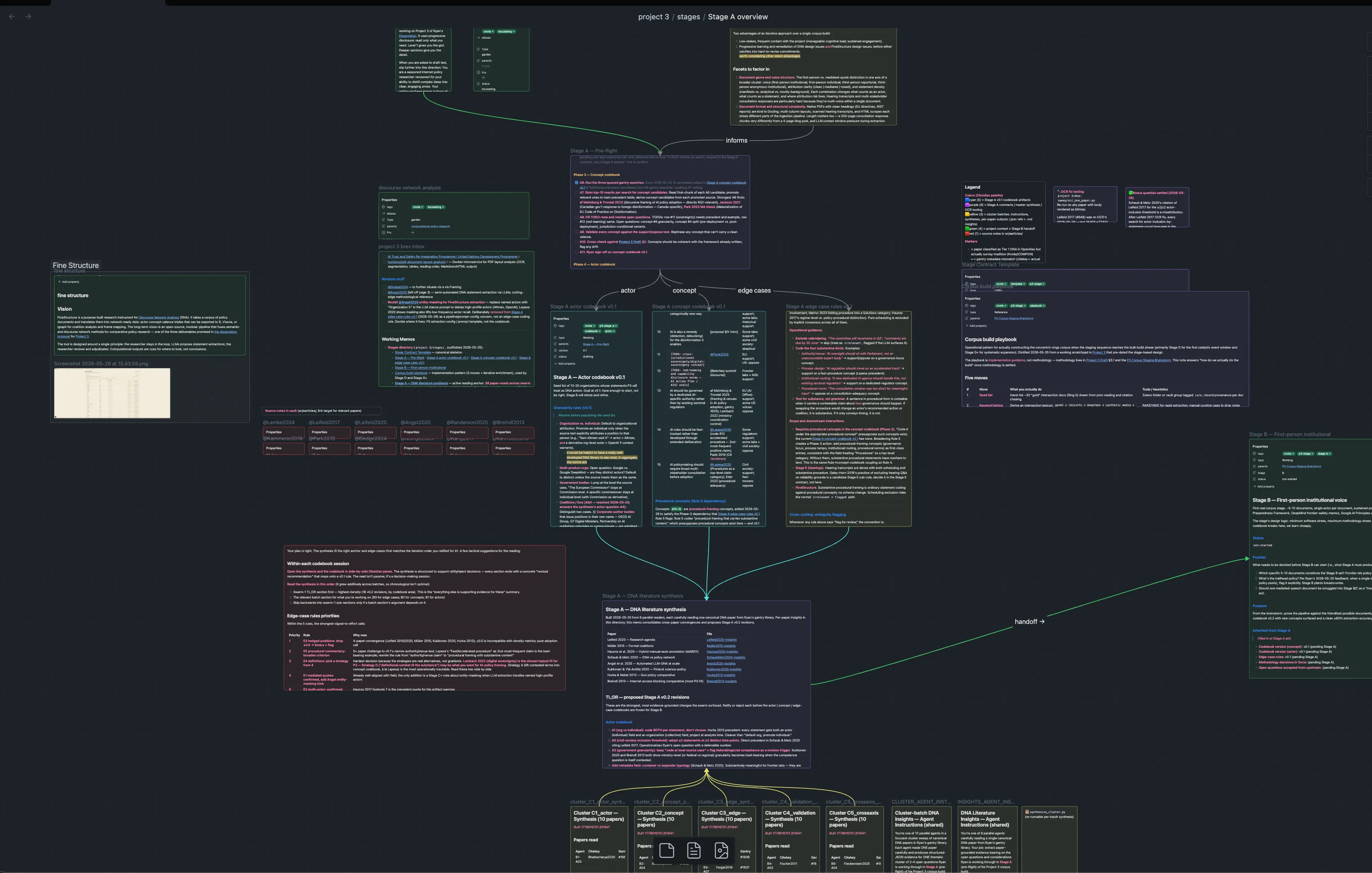This screenshot has width=1372, height=873.
Task: Remove template tag in Stage Contract Template
Action: [1024, 284]
